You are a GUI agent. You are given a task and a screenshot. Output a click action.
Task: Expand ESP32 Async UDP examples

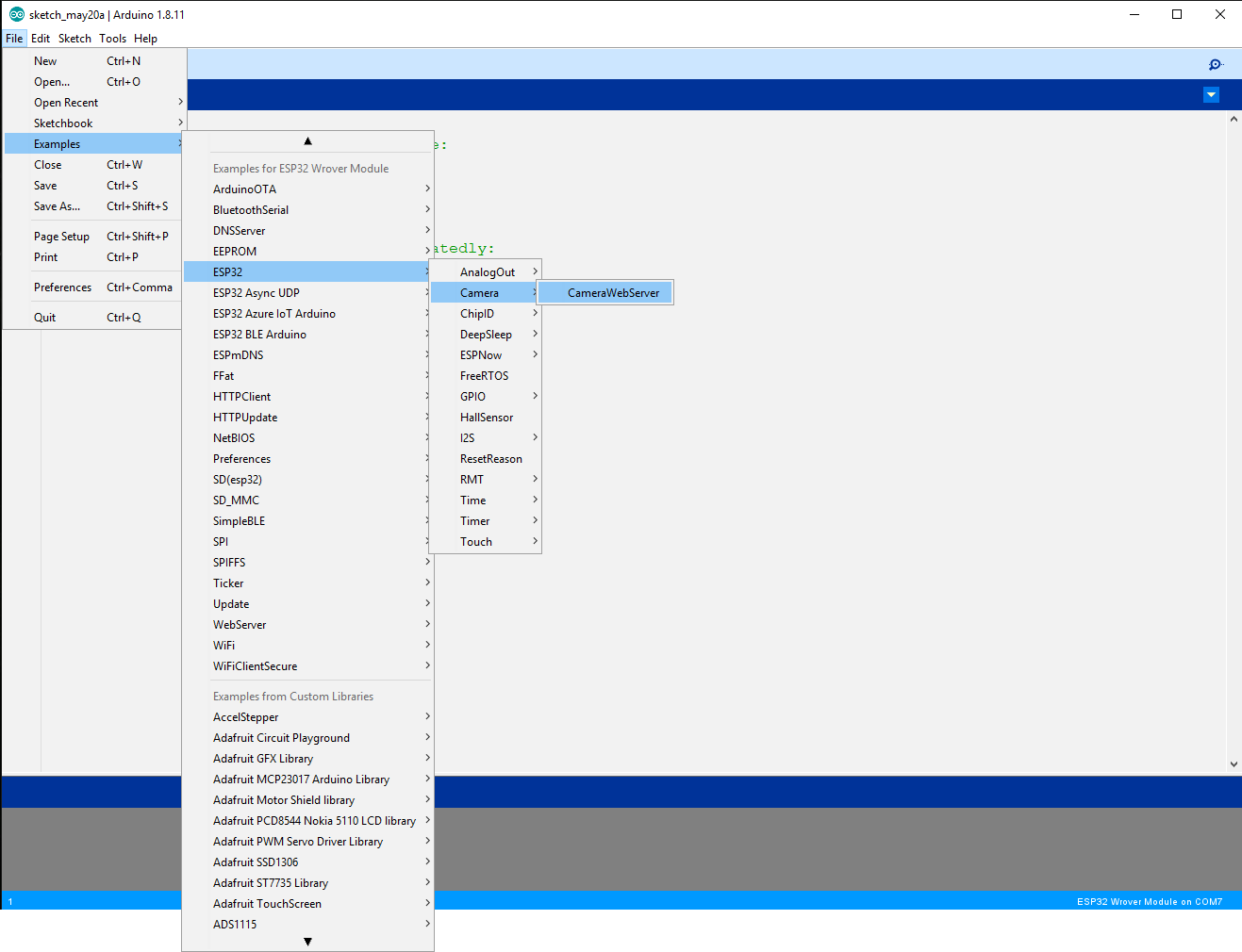(308, 293)
